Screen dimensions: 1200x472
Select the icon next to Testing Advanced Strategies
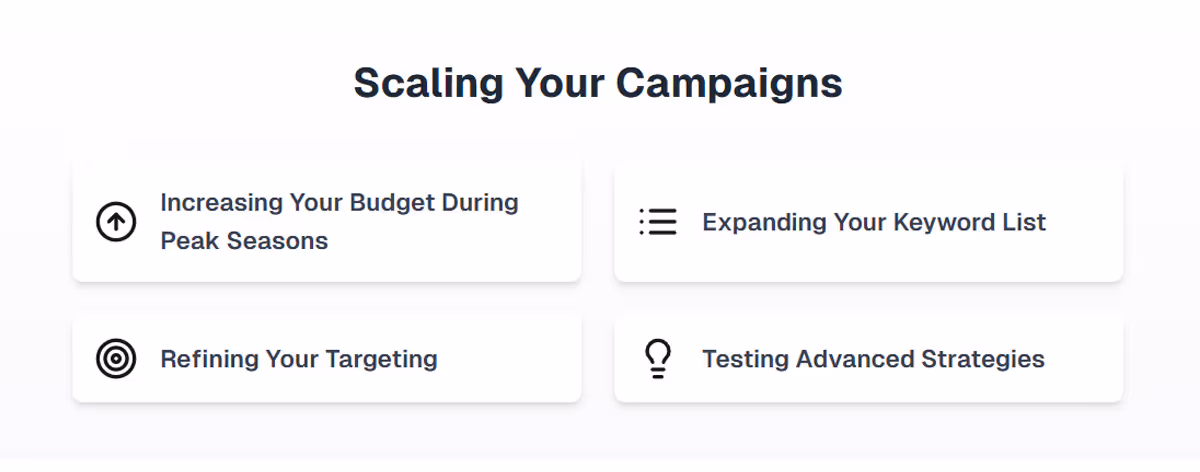click(x=658, y=358)
